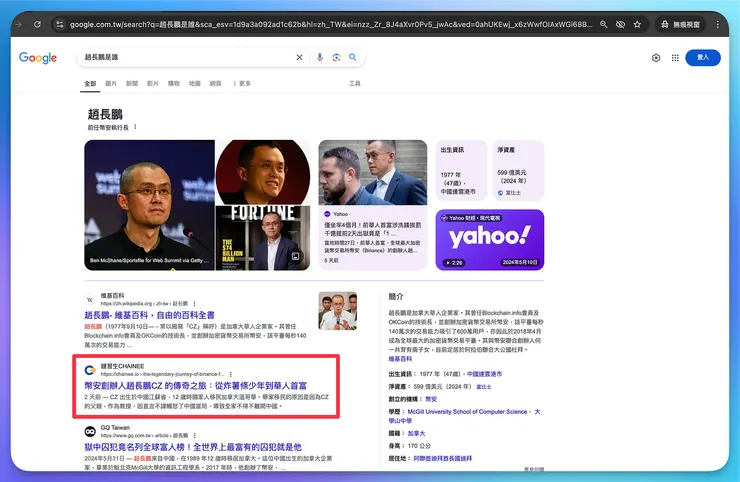Open the GQ Taiwan article link
The image size is (740, 482).
click(x=193, y=447)
